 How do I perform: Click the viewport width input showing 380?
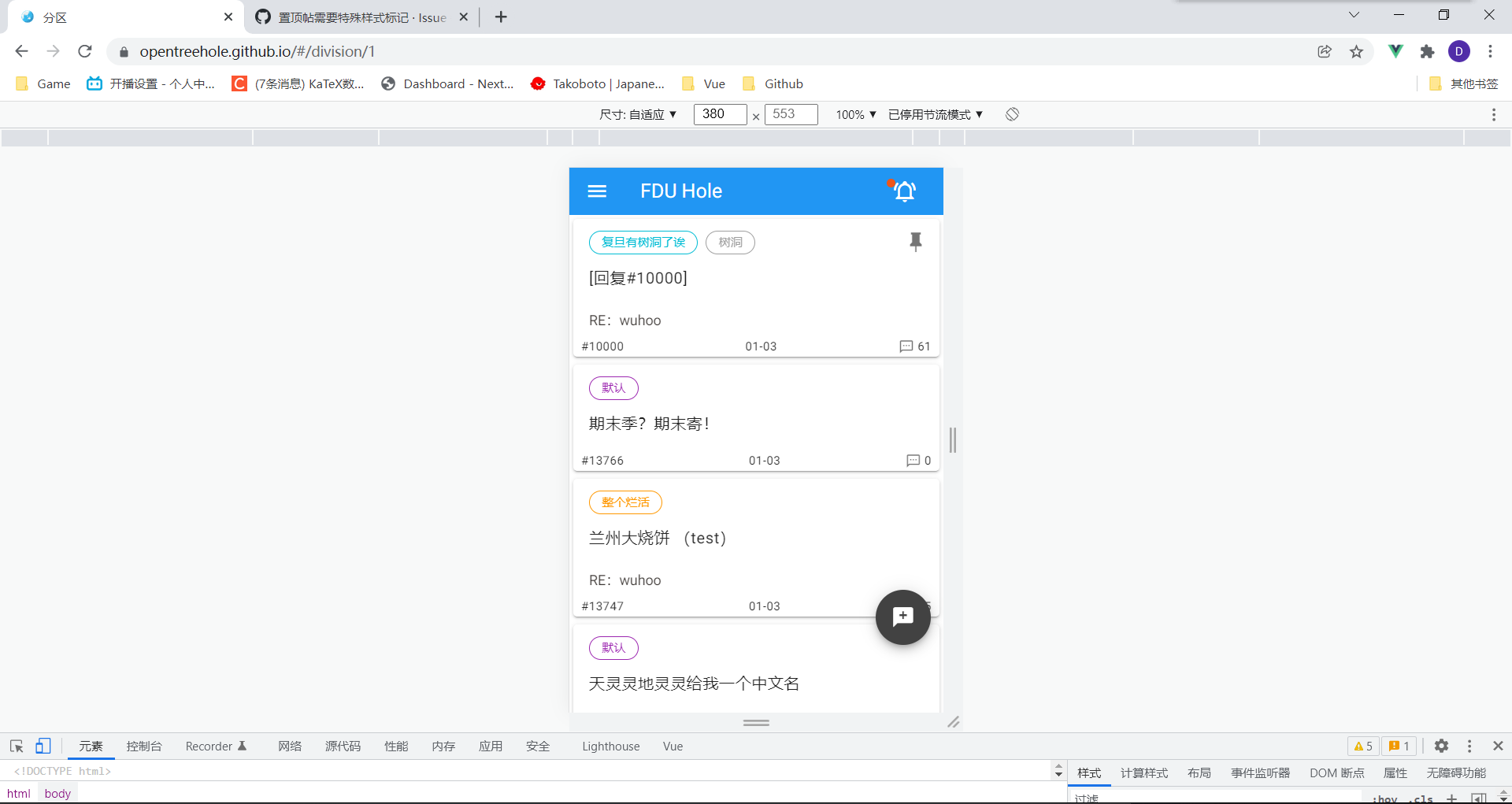(719, 114)
